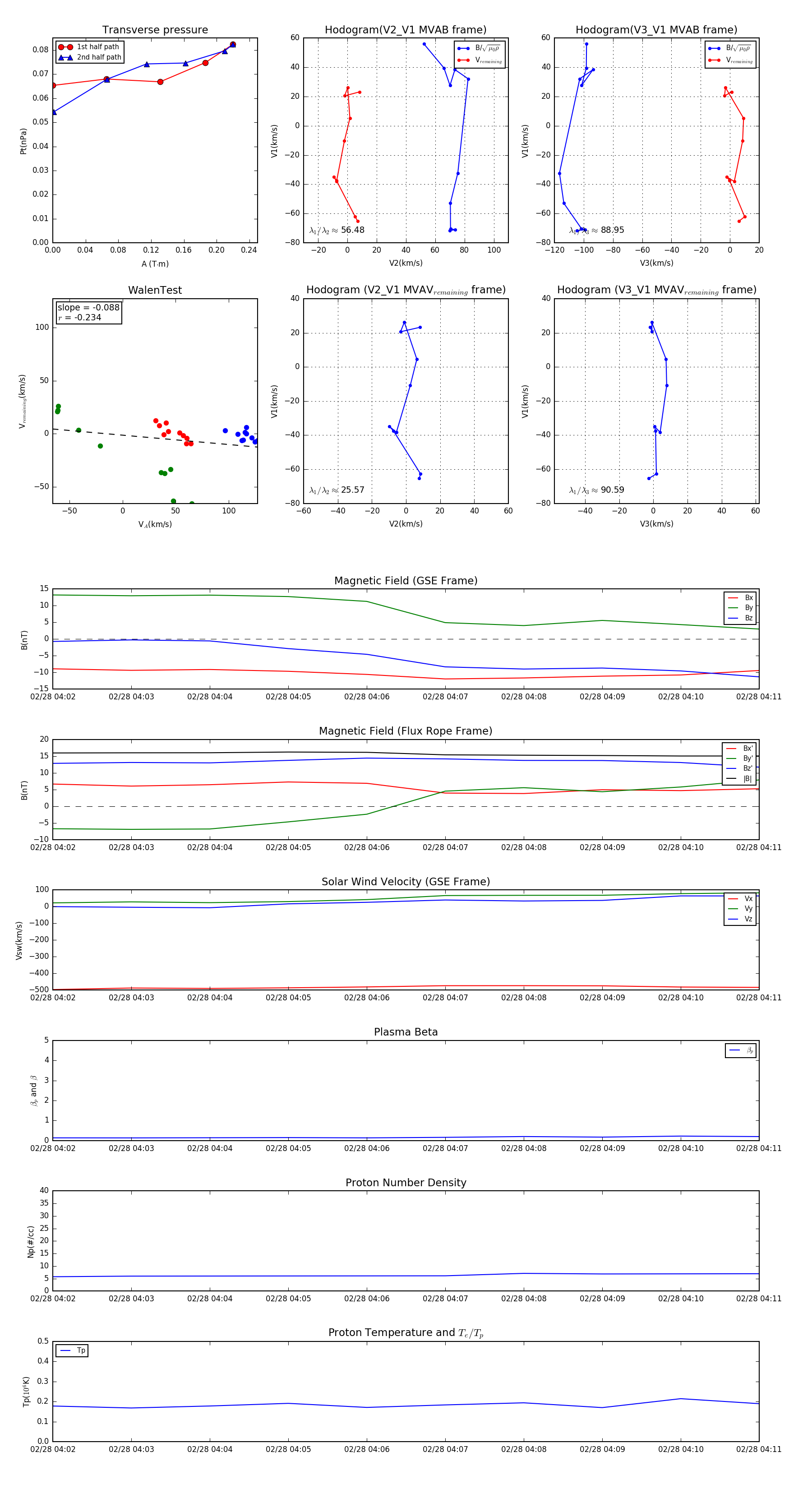Click 'Solar Wind Velocity (GSE Frame)' title
812x1489 pixels.
pos(406,882)
